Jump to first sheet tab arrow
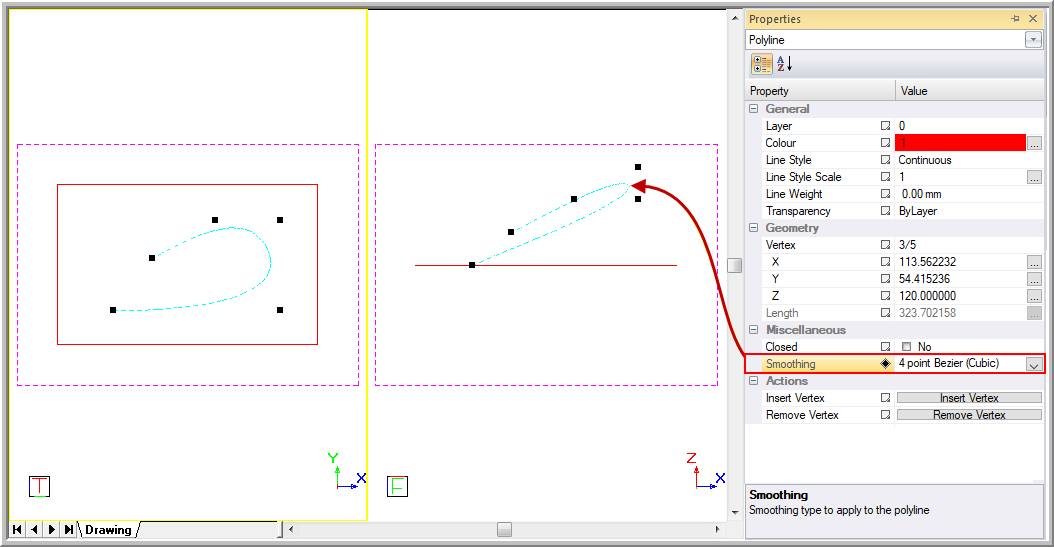 17,529
